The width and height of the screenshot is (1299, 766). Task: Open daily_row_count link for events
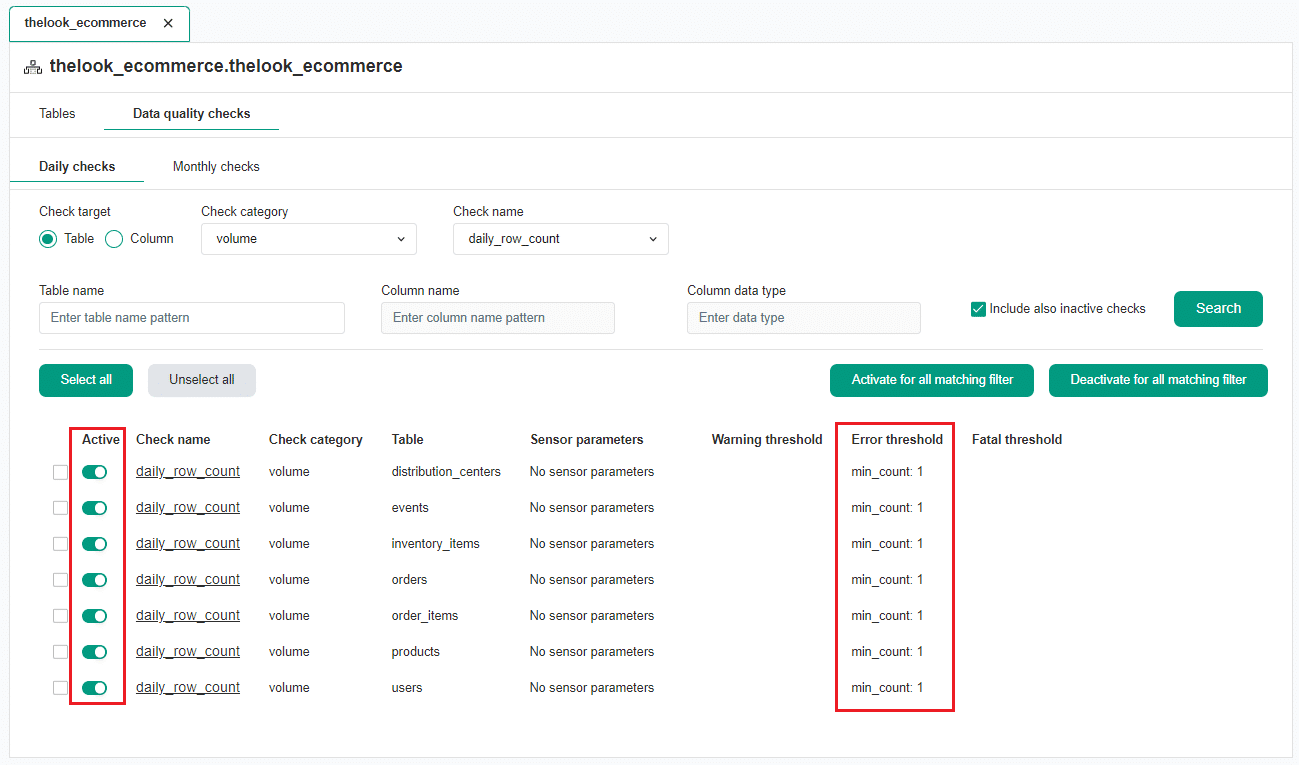(188, 508)
